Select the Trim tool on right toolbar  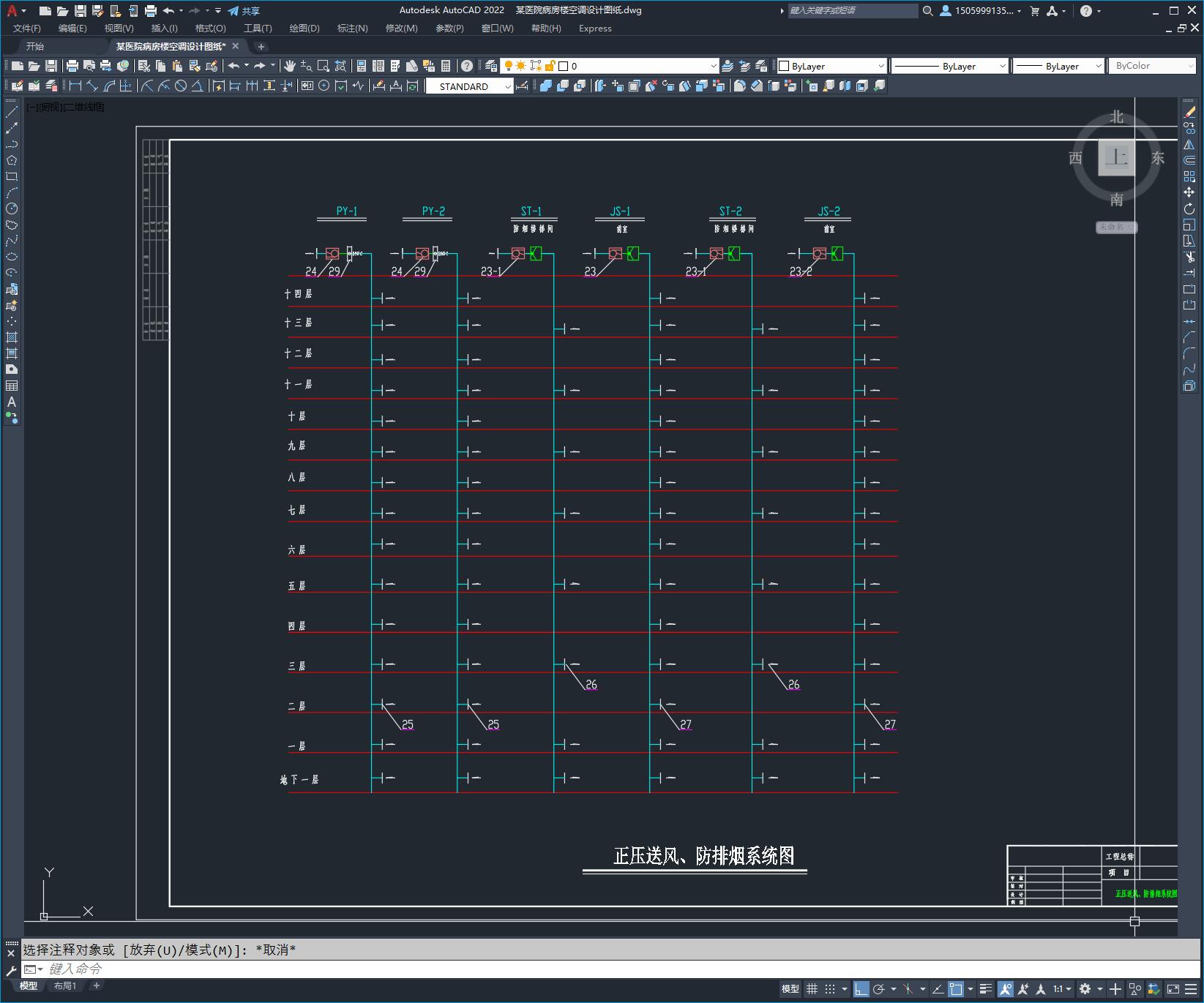click(1189, 257)
